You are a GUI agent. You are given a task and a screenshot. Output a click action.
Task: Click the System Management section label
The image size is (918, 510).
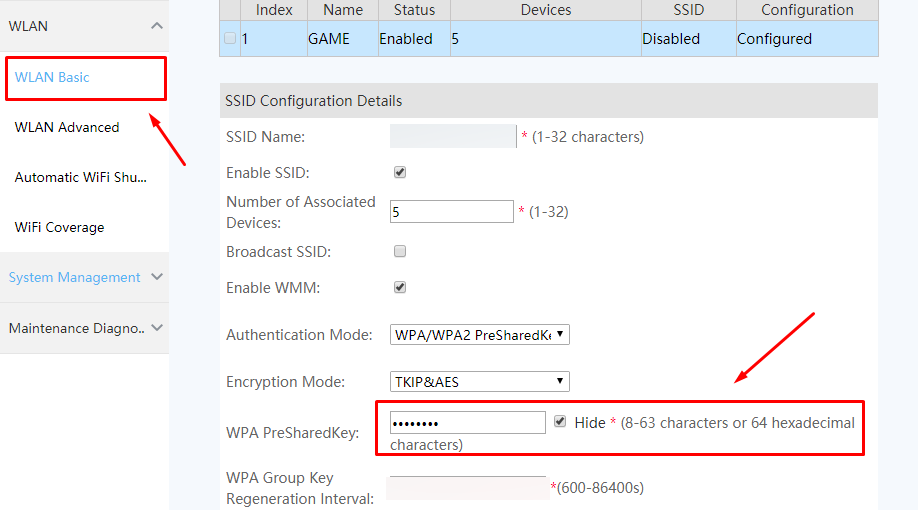pyautogui.click(x=74, y=278)
